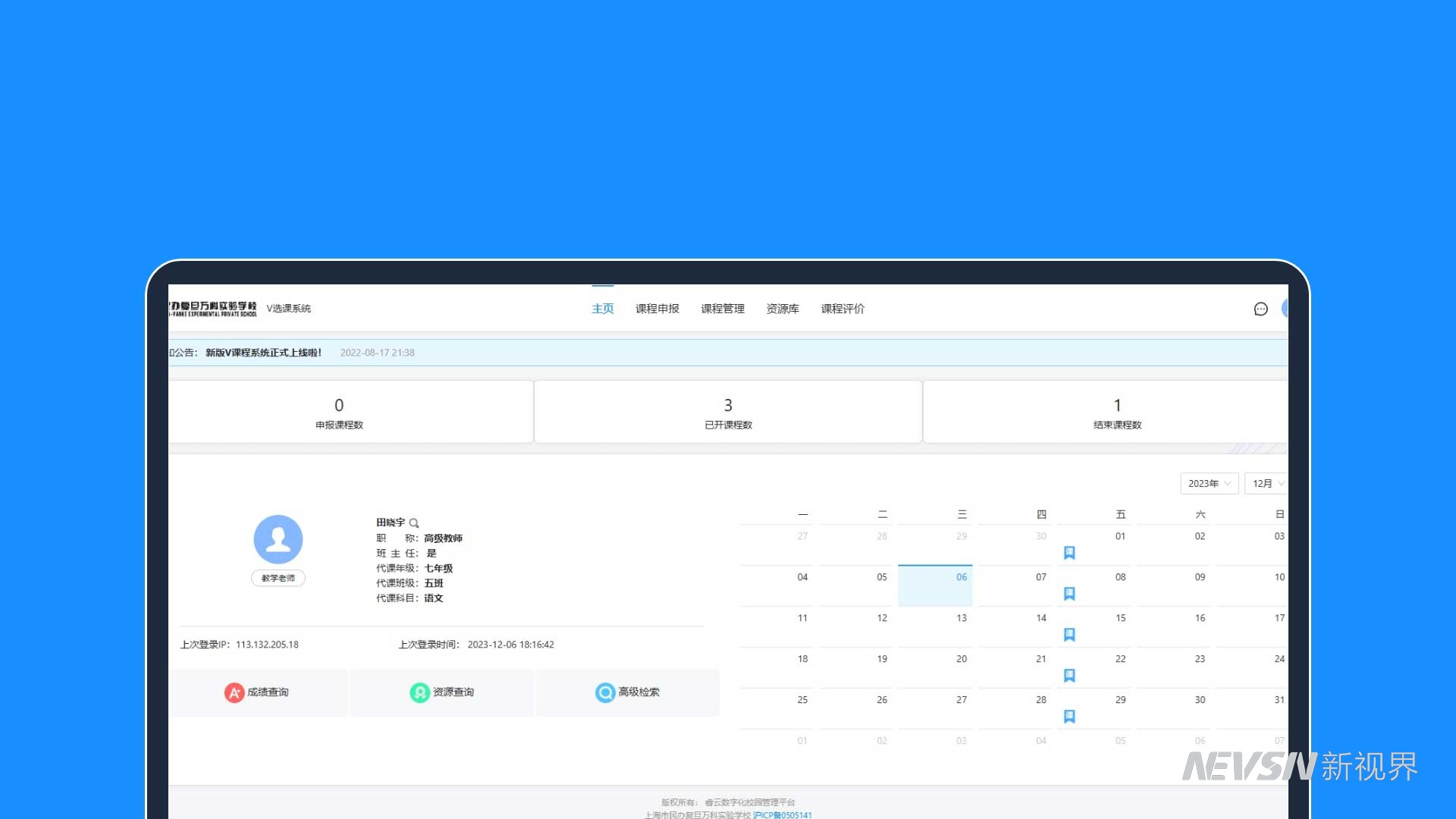The height and width of the screenshot is (819, 1456).
Task: Click the course bookmark icon under date 30
Action: pyautogui.click(x=1069, y=553)
